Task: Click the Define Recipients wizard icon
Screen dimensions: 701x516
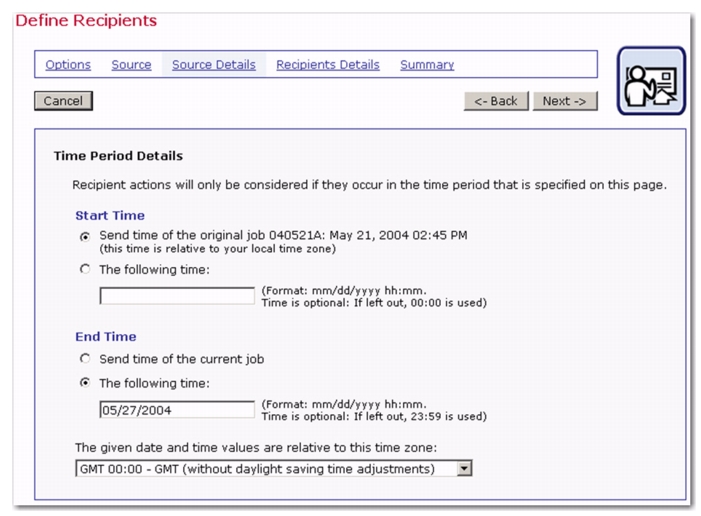Action: [651, 81]
